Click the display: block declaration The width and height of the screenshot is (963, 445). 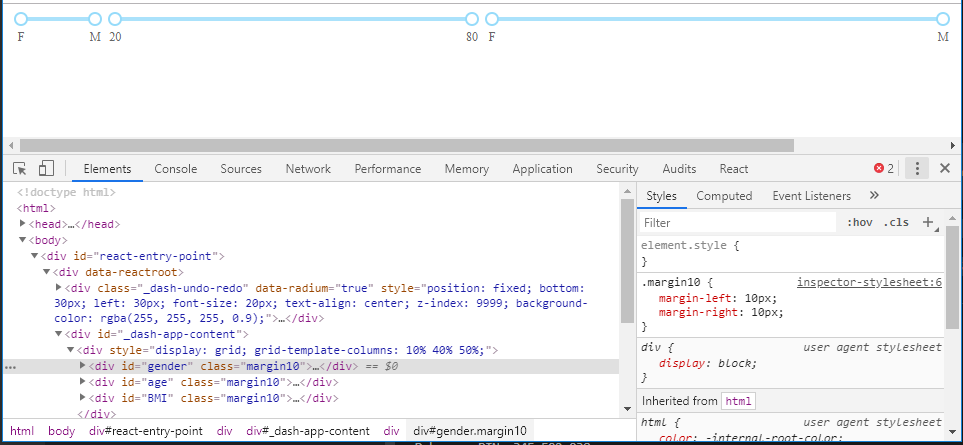pyautogui.click(x=708, y=363)
